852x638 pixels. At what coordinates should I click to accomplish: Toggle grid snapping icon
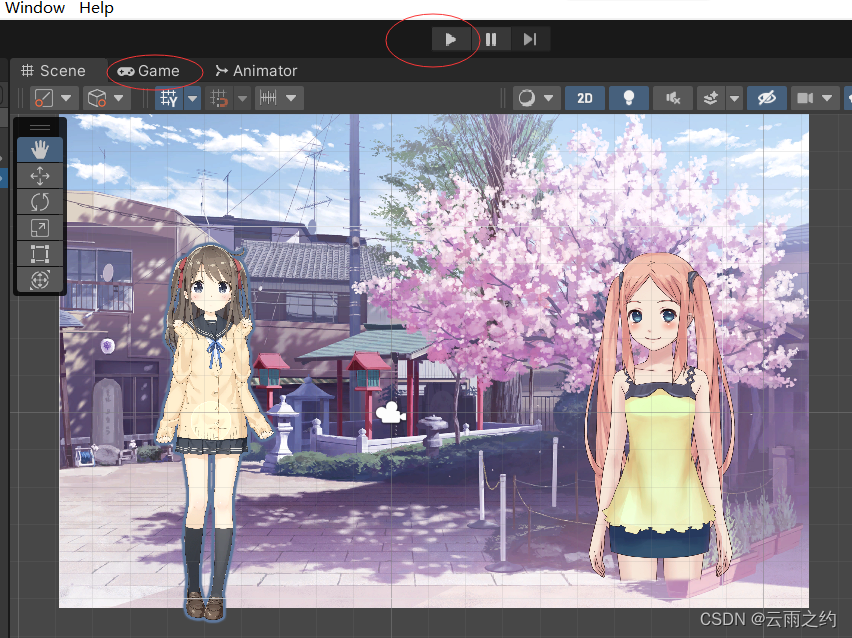[219, 98]
